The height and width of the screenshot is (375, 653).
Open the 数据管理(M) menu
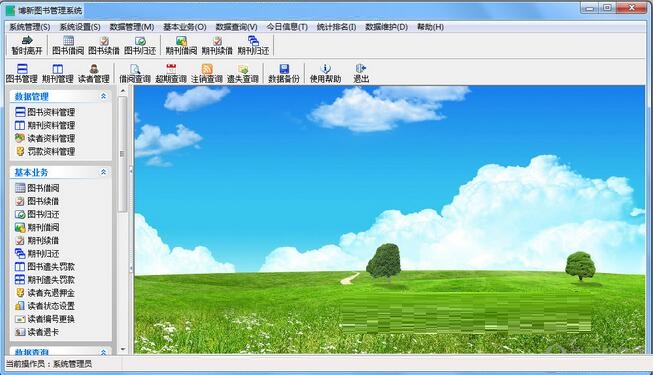coord(132,27)
